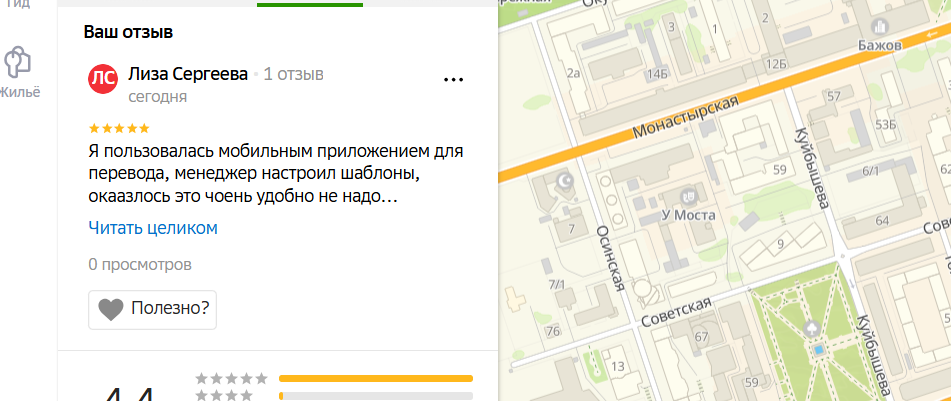Click the five-star row in rating breakdown

[x=334, y=379]
